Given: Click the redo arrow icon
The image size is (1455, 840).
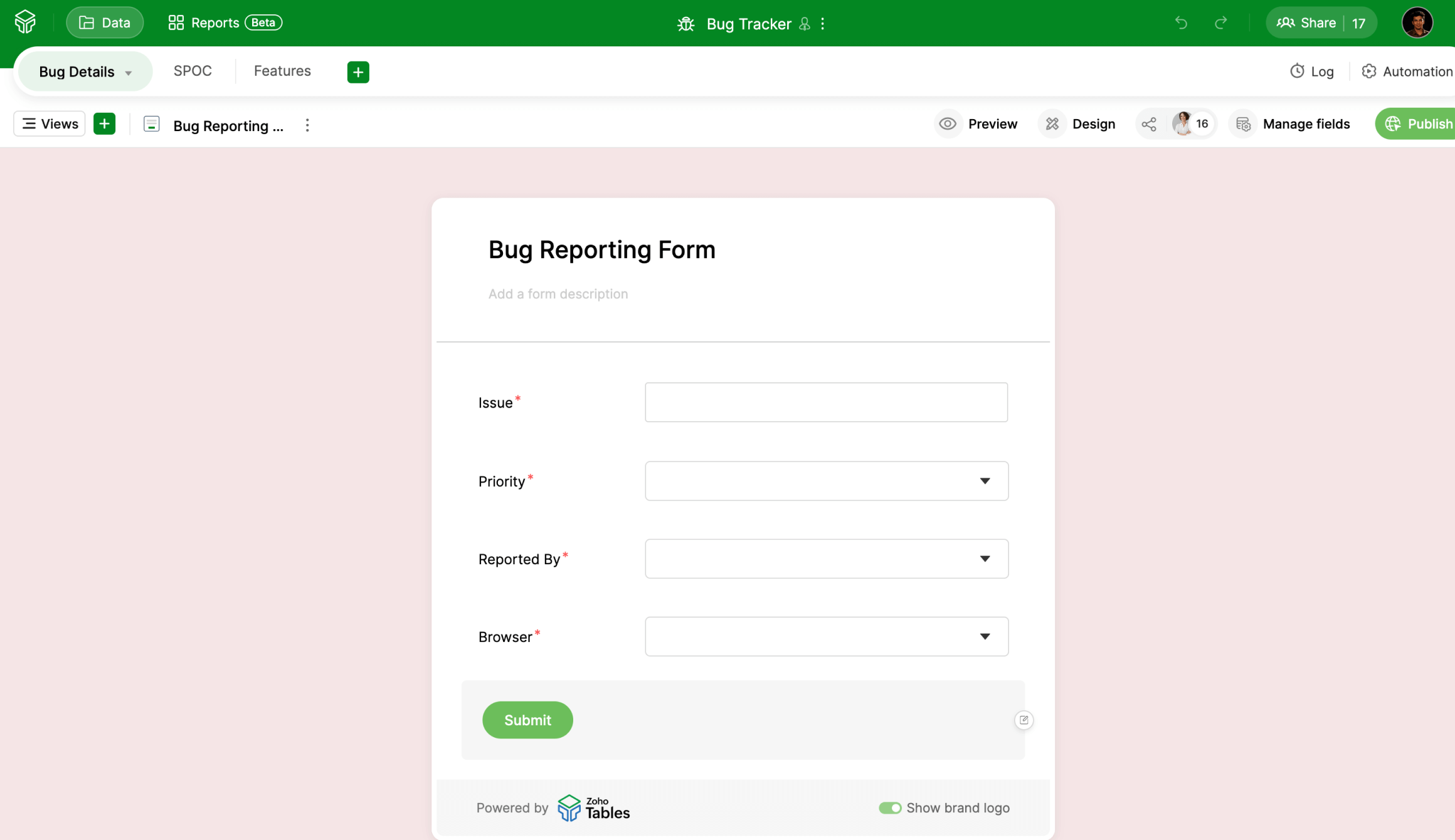Looking at the screenshot, I should click(x=1220, y=23).
